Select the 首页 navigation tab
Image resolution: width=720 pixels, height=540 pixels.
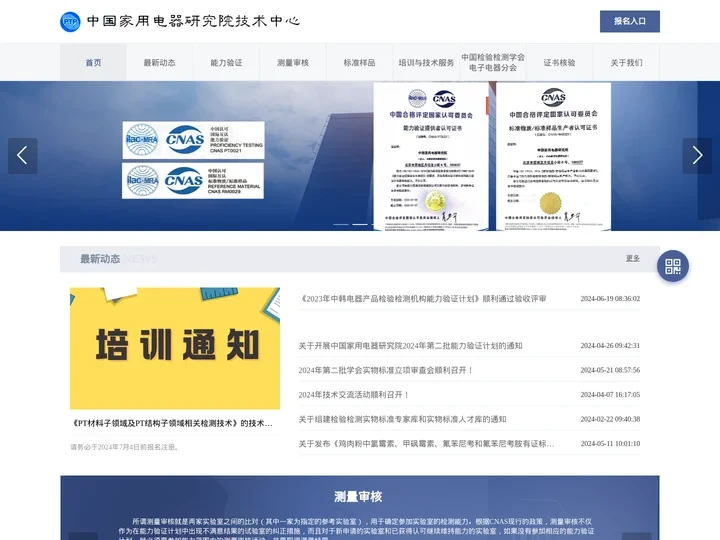pos(93,62)
